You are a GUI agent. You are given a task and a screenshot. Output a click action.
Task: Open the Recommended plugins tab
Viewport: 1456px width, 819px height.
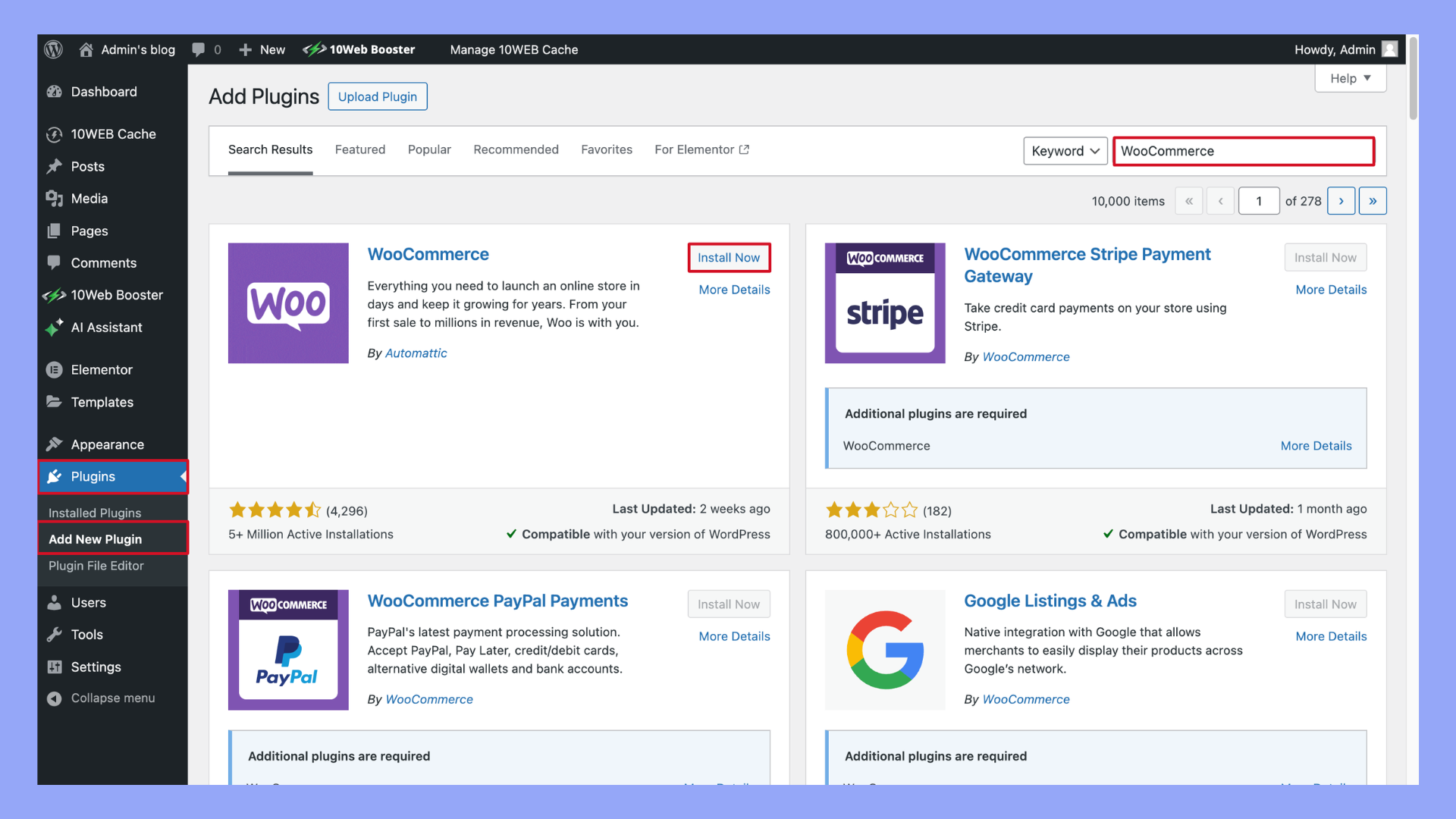pyautogui.click(x=516, y=149)
